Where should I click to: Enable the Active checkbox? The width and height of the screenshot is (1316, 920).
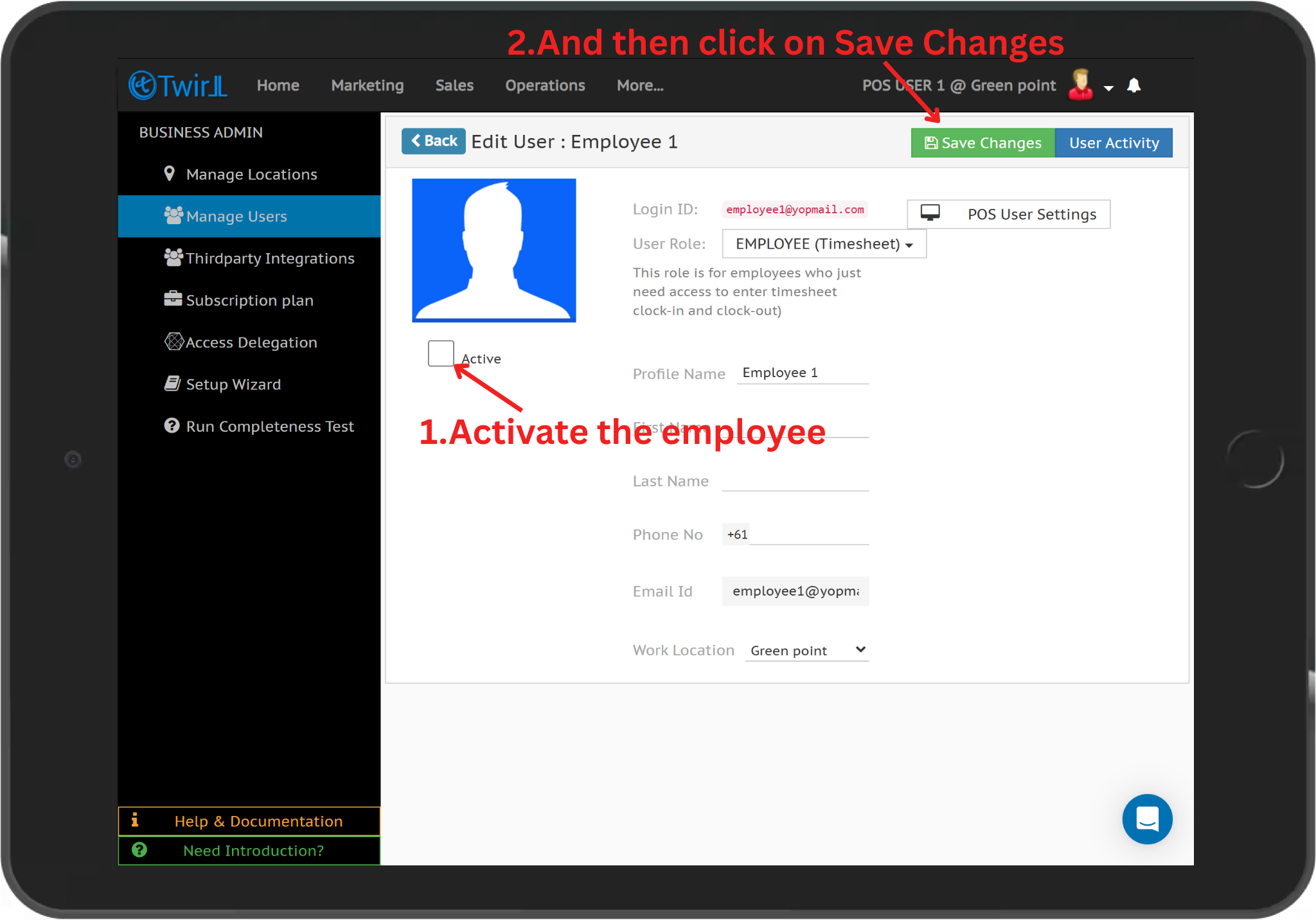[x=441, y=353]
